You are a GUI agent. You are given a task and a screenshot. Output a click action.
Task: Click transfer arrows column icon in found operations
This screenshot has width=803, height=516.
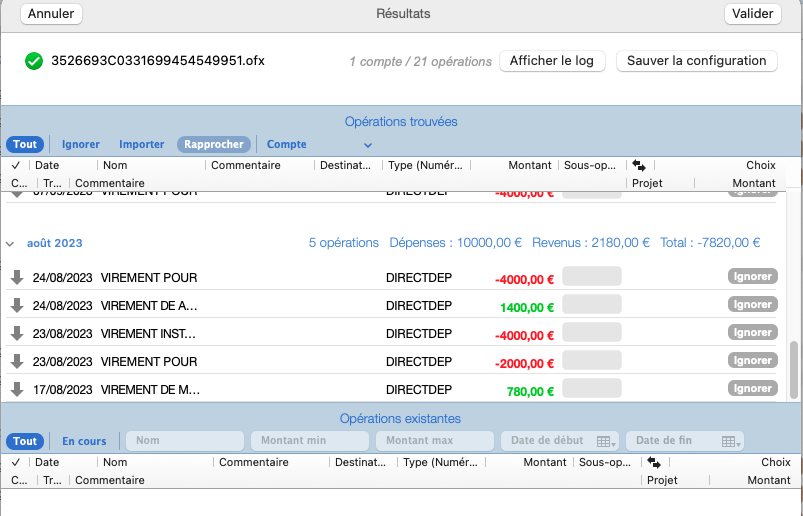(639, 165)
